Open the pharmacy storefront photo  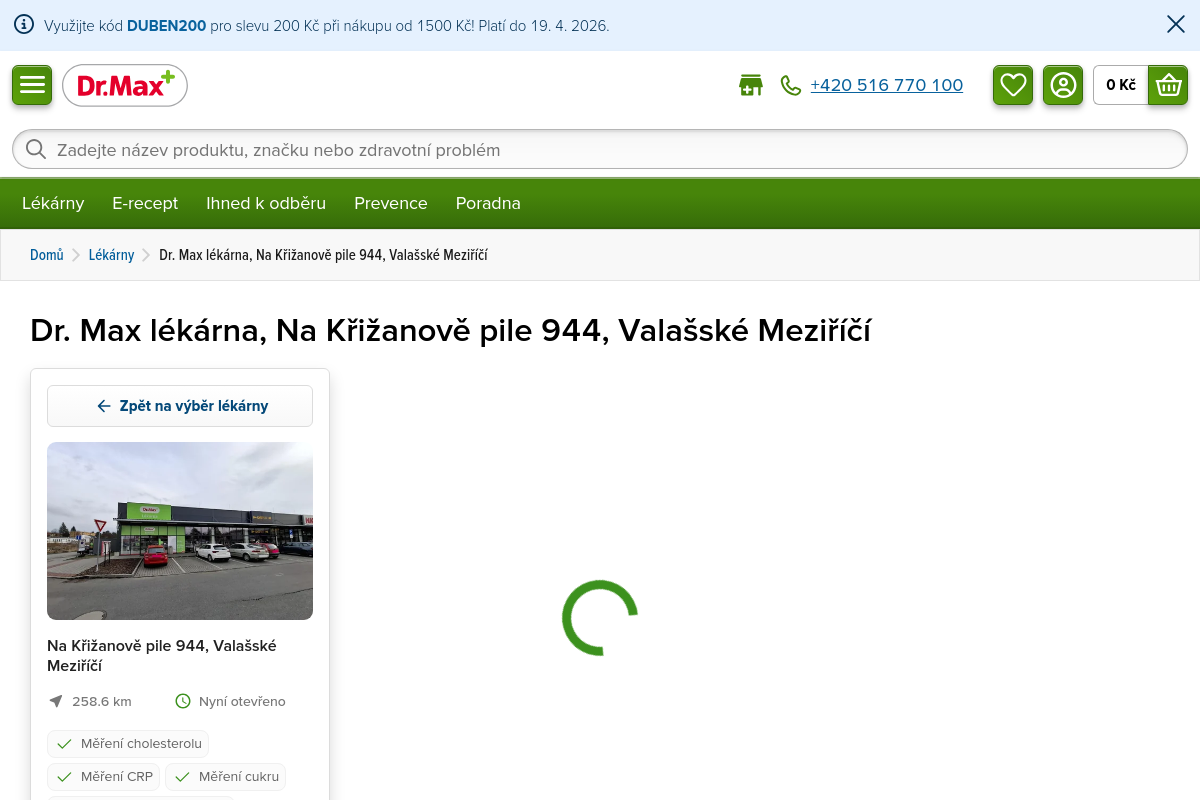coord(180,531)
